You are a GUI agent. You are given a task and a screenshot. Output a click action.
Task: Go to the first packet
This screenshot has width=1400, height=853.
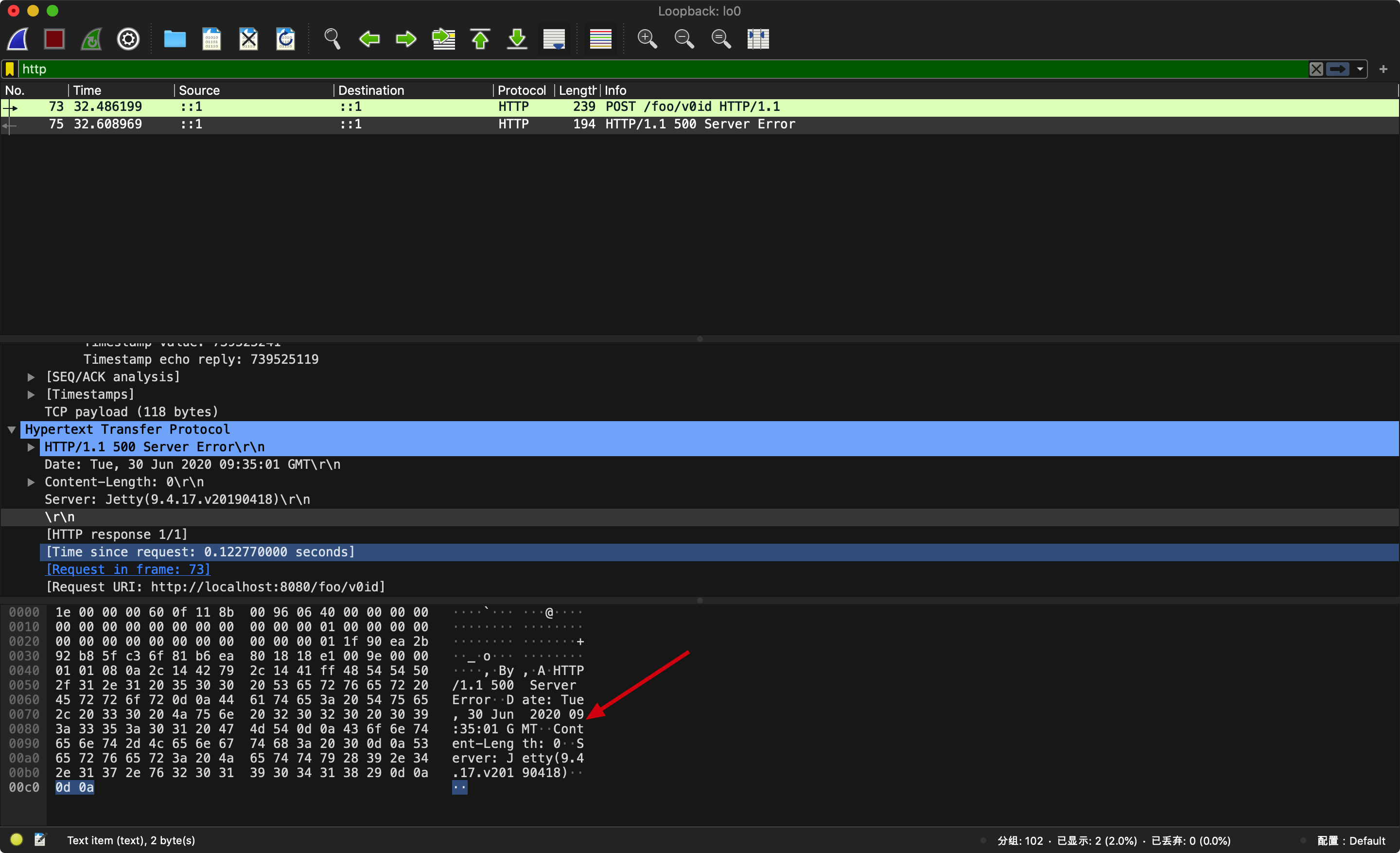tap(480, 39)
